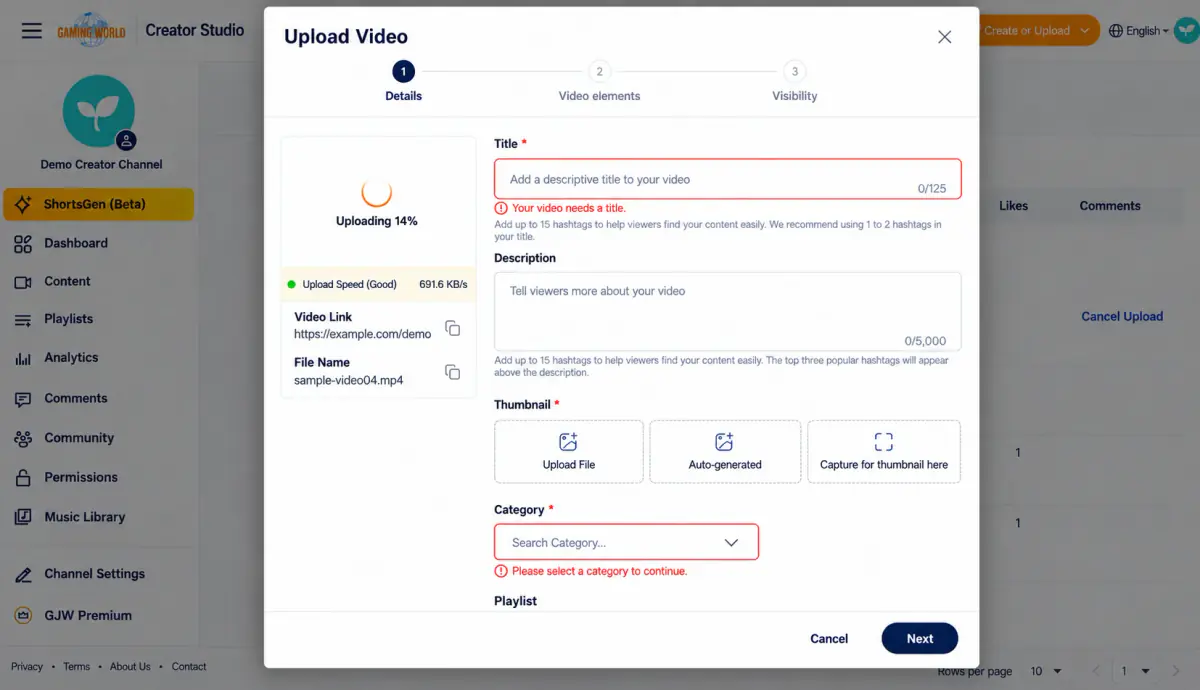
Task: Jump to step 3 Visibility
Action: 794,81
